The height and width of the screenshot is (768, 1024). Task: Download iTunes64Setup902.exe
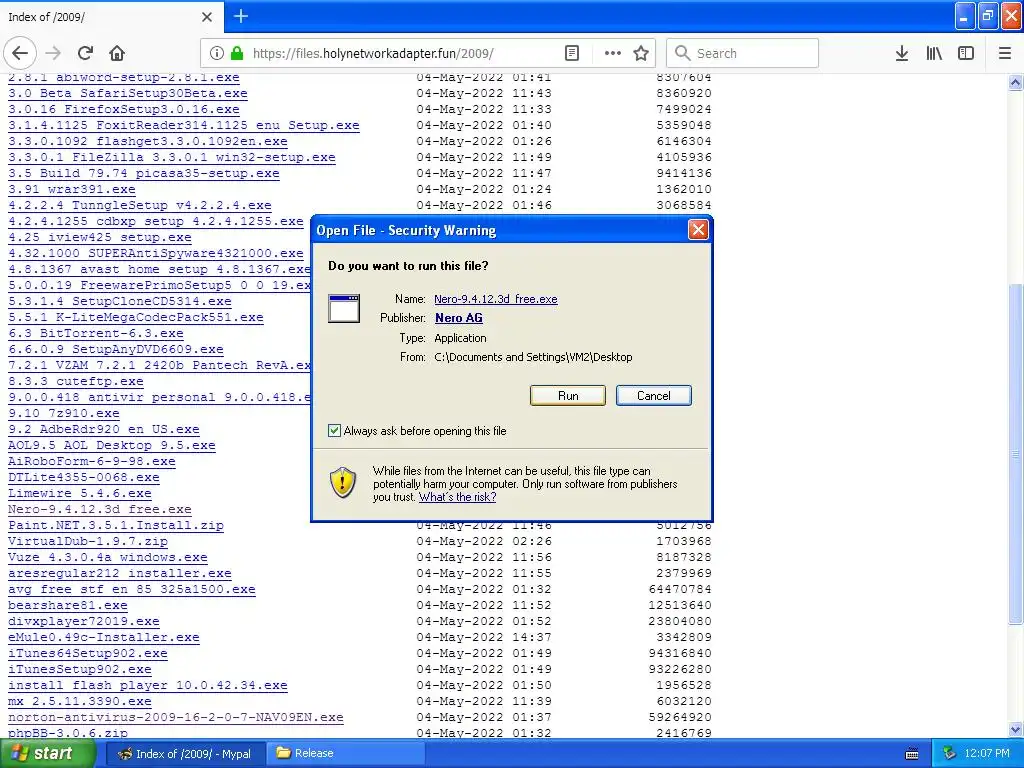click(88, 653)
